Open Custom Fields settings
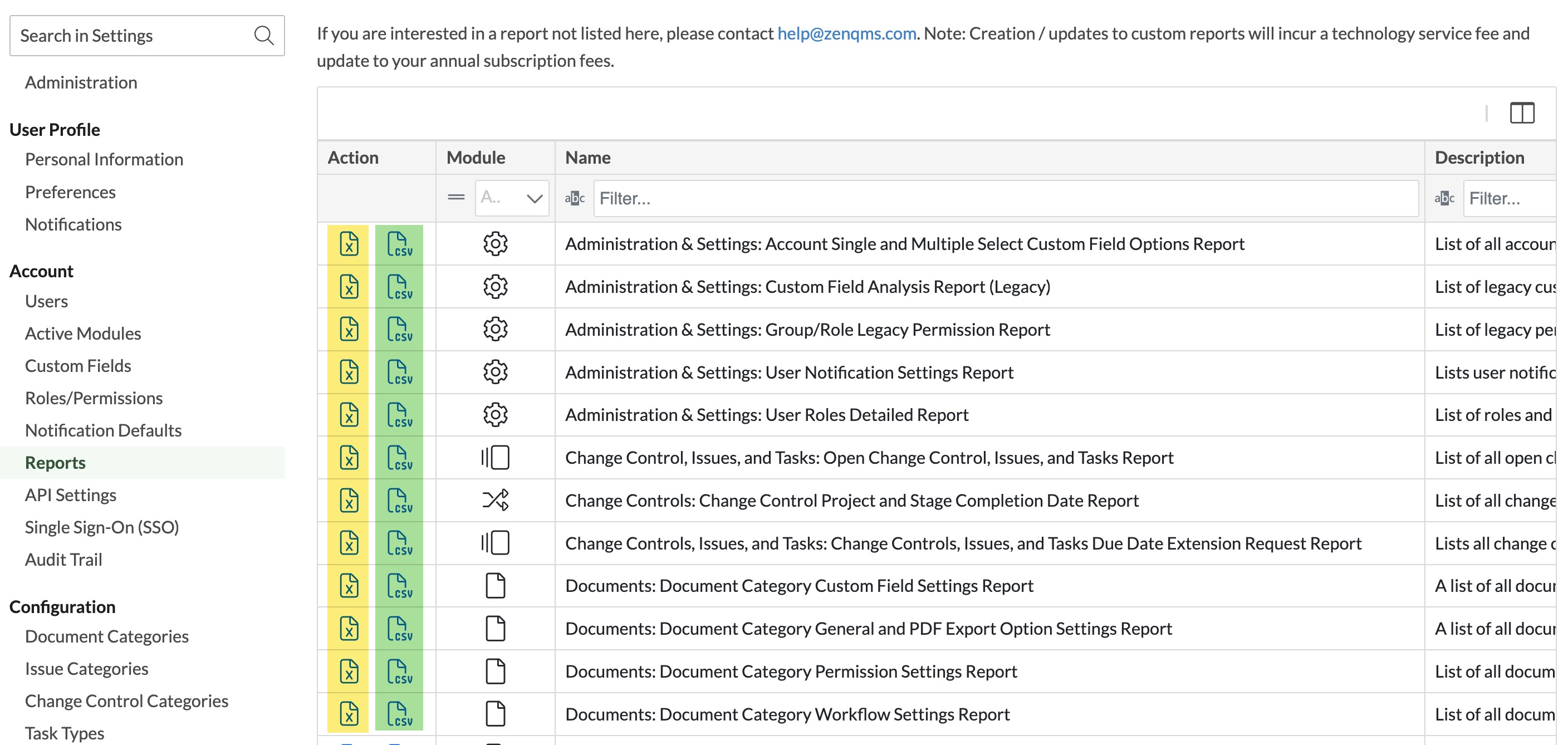Screen dimensions: 1568x745 pyautogui.click(x=78, y=366)
